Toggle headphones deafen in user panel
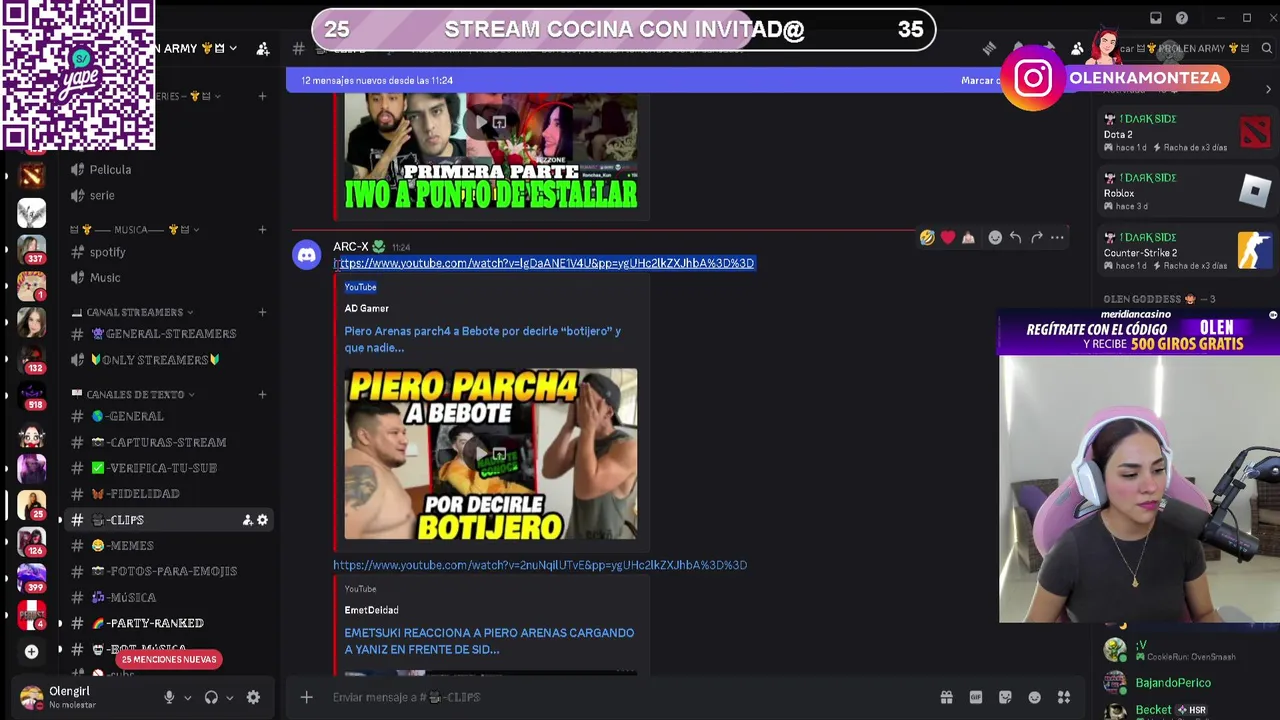 (x=211, y=697)
